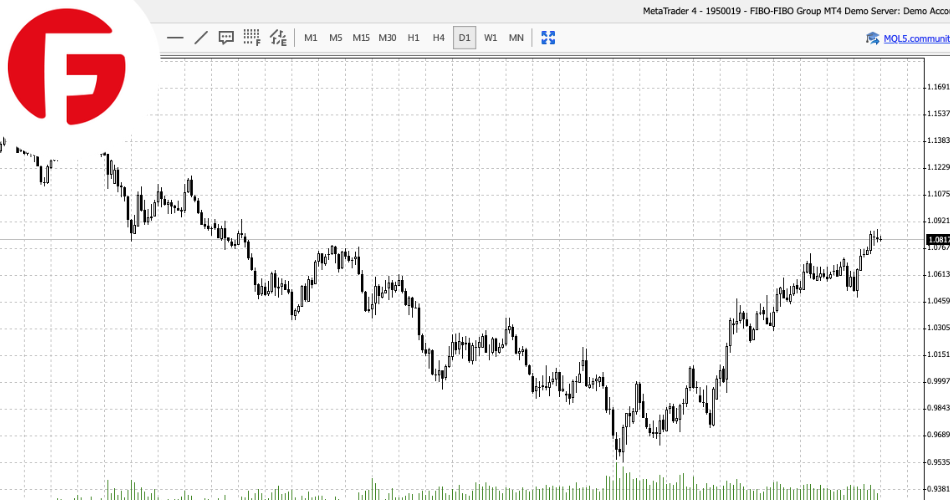
Task: Click the text label comment tool
Action: tap(226, 38)
